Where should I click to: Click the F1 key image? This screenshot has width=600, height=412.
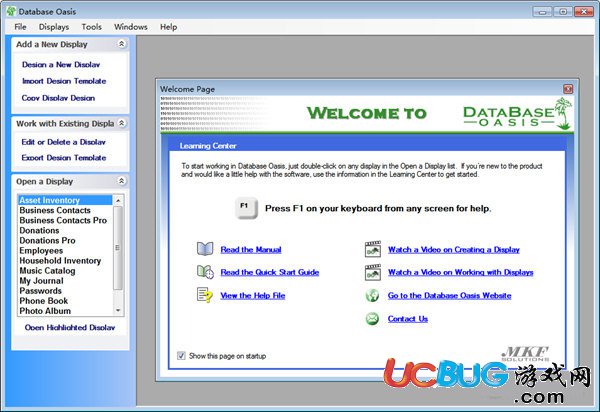point(246,208)
